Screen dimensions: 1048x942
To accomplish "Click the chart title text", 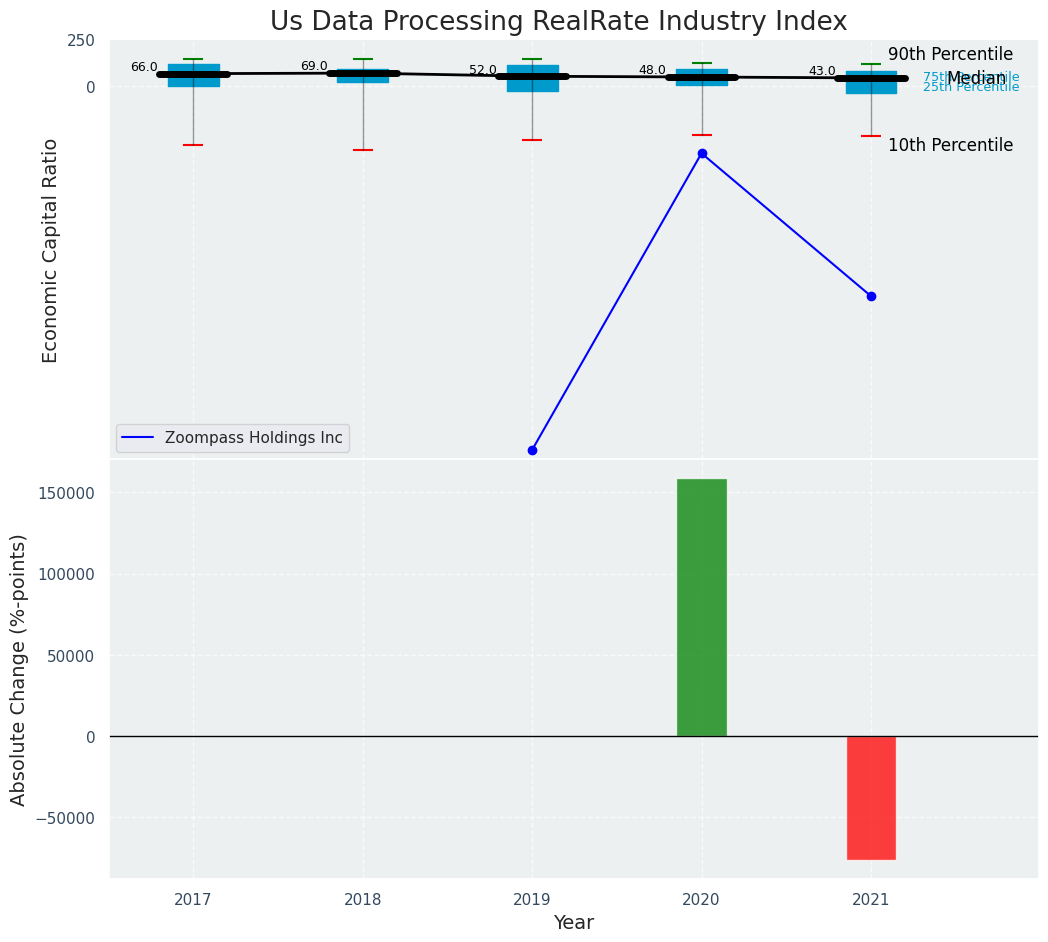I will [558, 22].
